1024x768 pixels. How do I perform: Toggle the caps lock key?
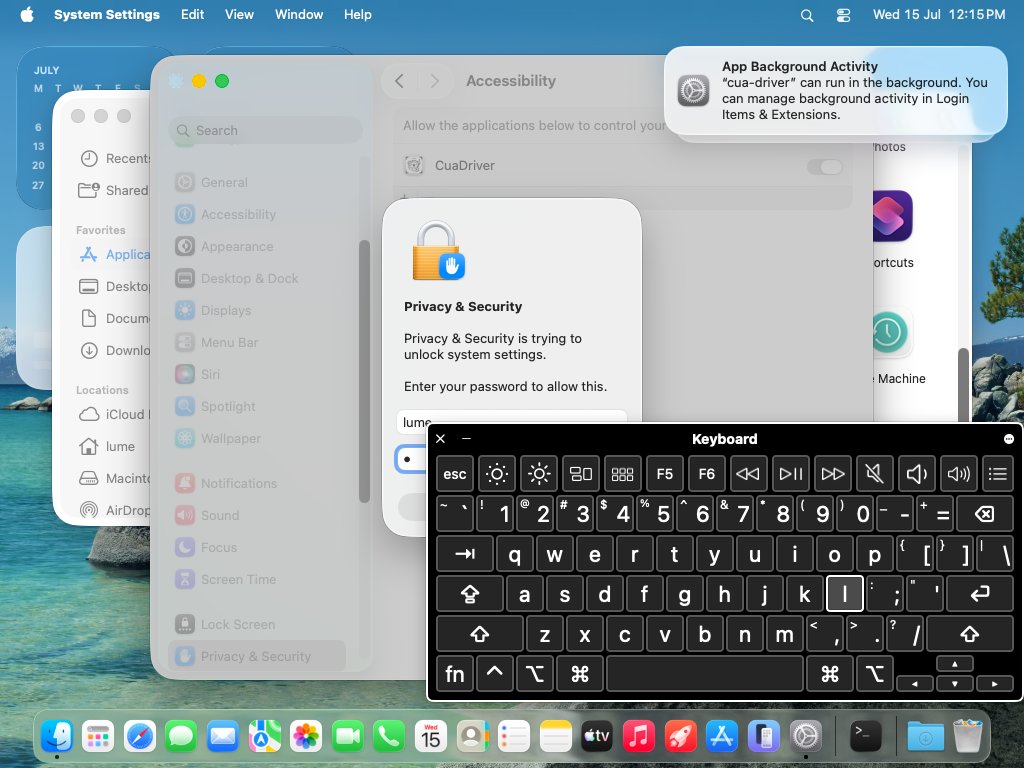pos(470,594)
